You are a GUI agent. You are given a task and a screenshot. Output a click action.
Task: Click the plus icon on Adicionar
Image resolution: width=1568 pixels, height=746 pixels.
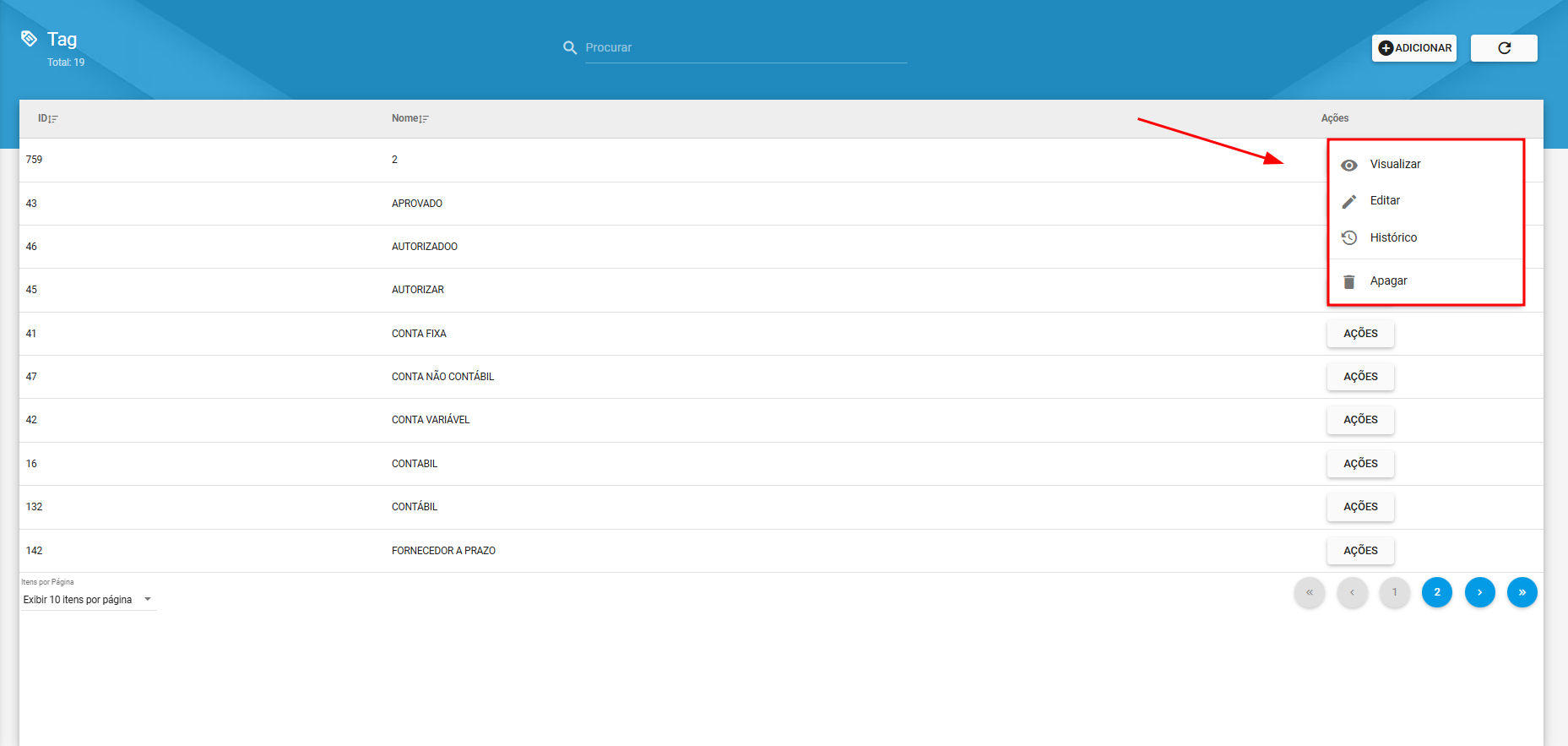(x=1386, y=48)
